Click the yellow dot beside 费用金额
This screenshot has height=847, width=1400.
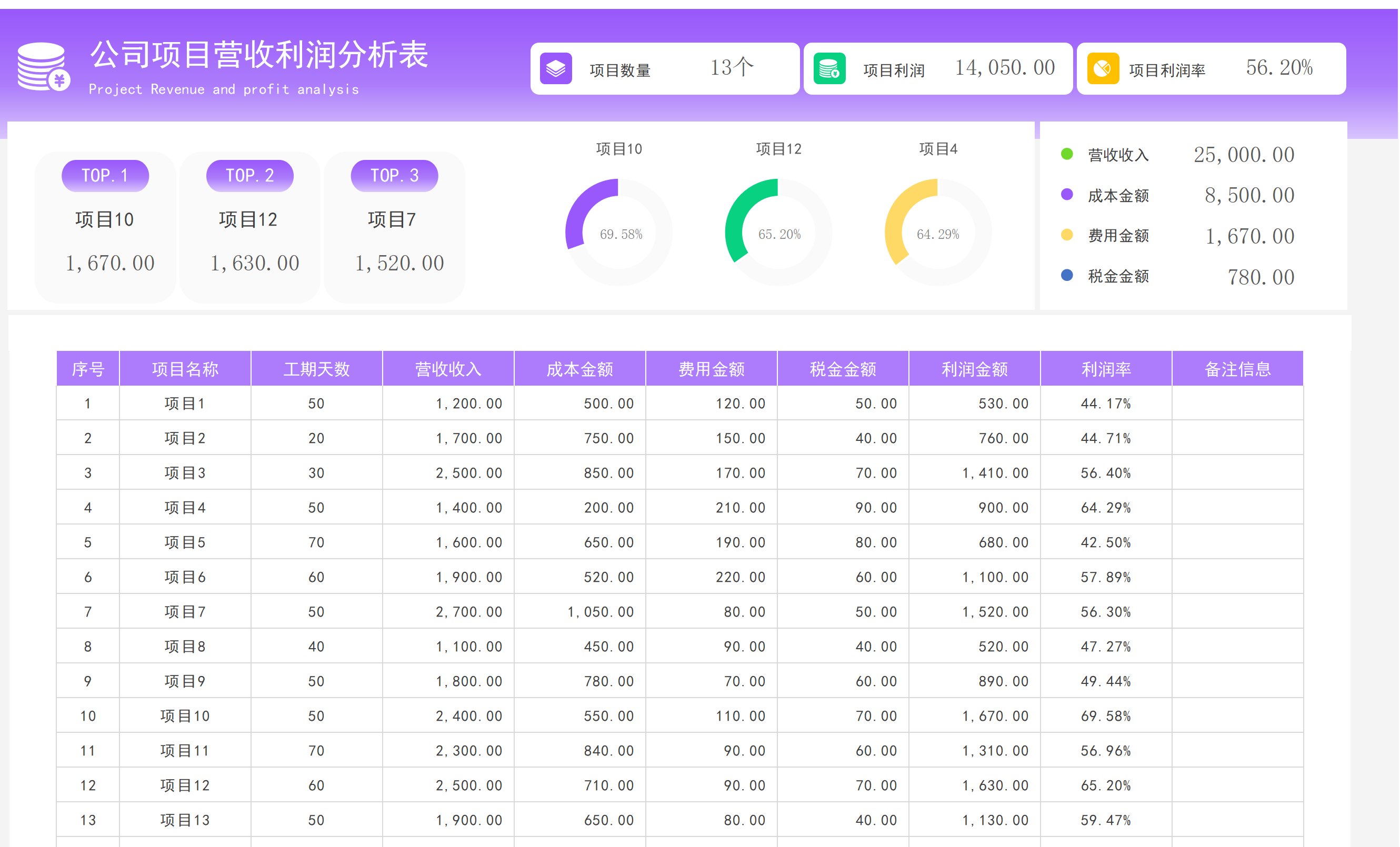click(1066, 235)
